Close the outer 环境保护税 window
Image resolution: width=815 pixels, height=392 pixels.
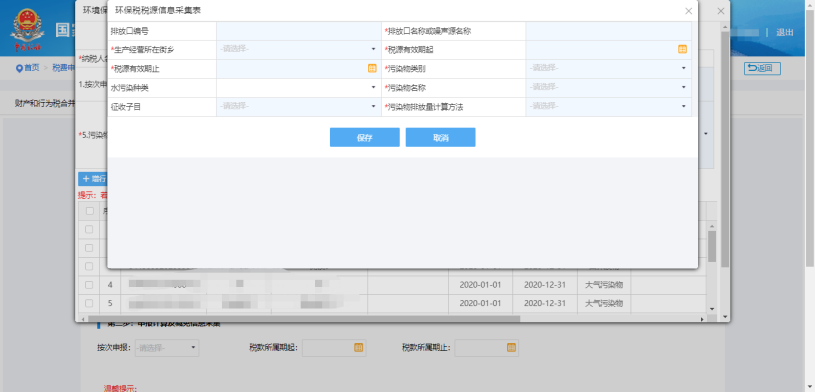pyautogui.click(x=720, y=11)
